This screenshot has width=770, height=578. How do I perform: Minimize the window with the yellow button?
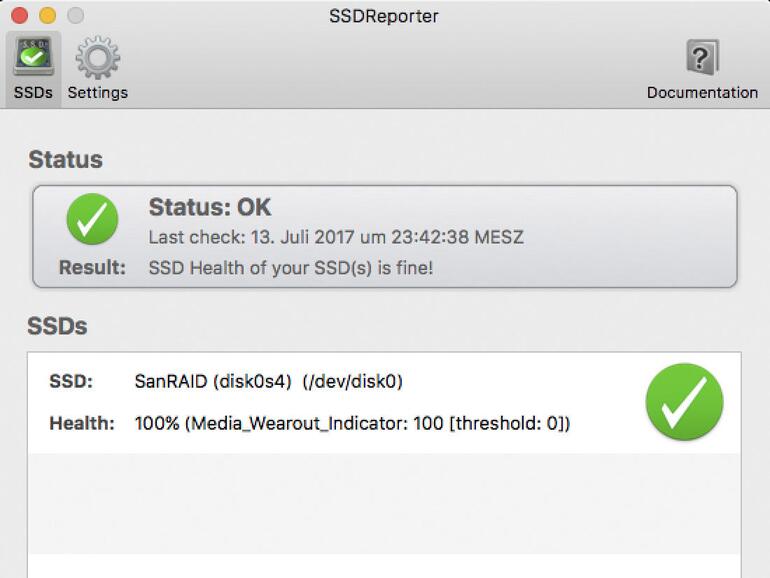pos(47,16)
